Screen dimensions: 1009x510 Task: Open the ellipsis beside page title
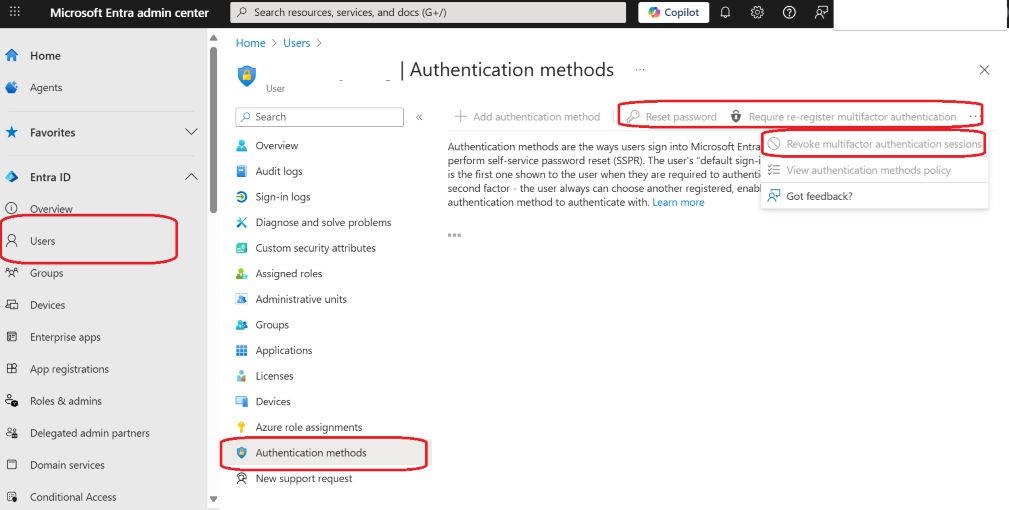point(640,69)
